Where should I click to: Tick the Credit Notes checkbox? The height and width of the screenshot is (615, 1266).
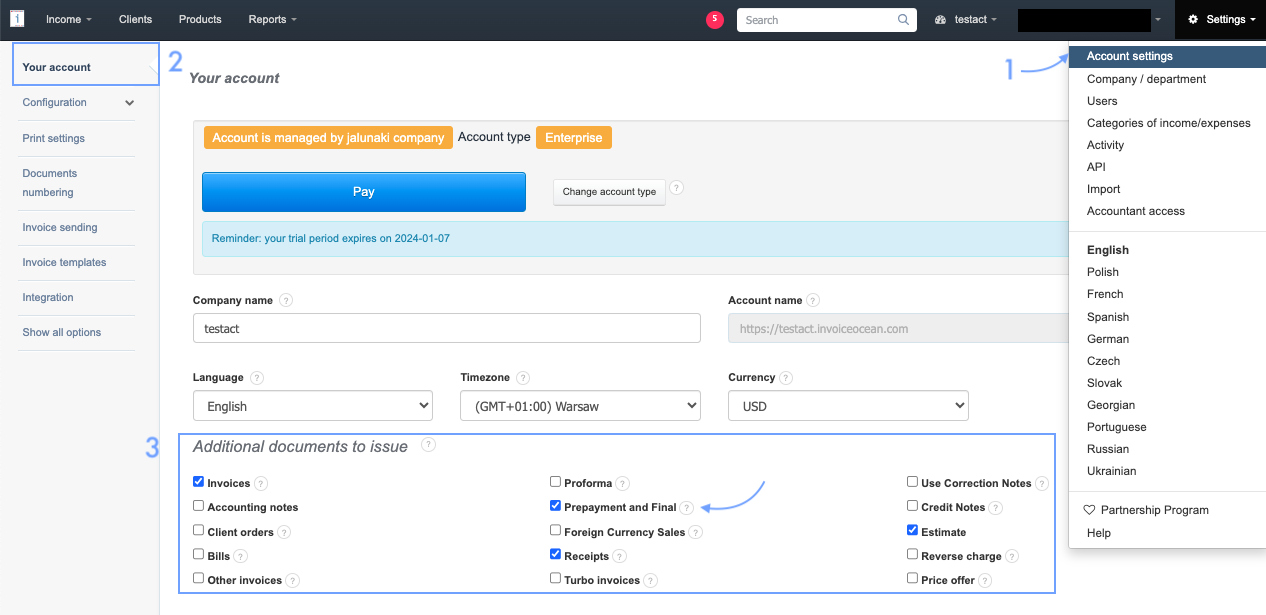pyautogui.click(x=913, y=507)
